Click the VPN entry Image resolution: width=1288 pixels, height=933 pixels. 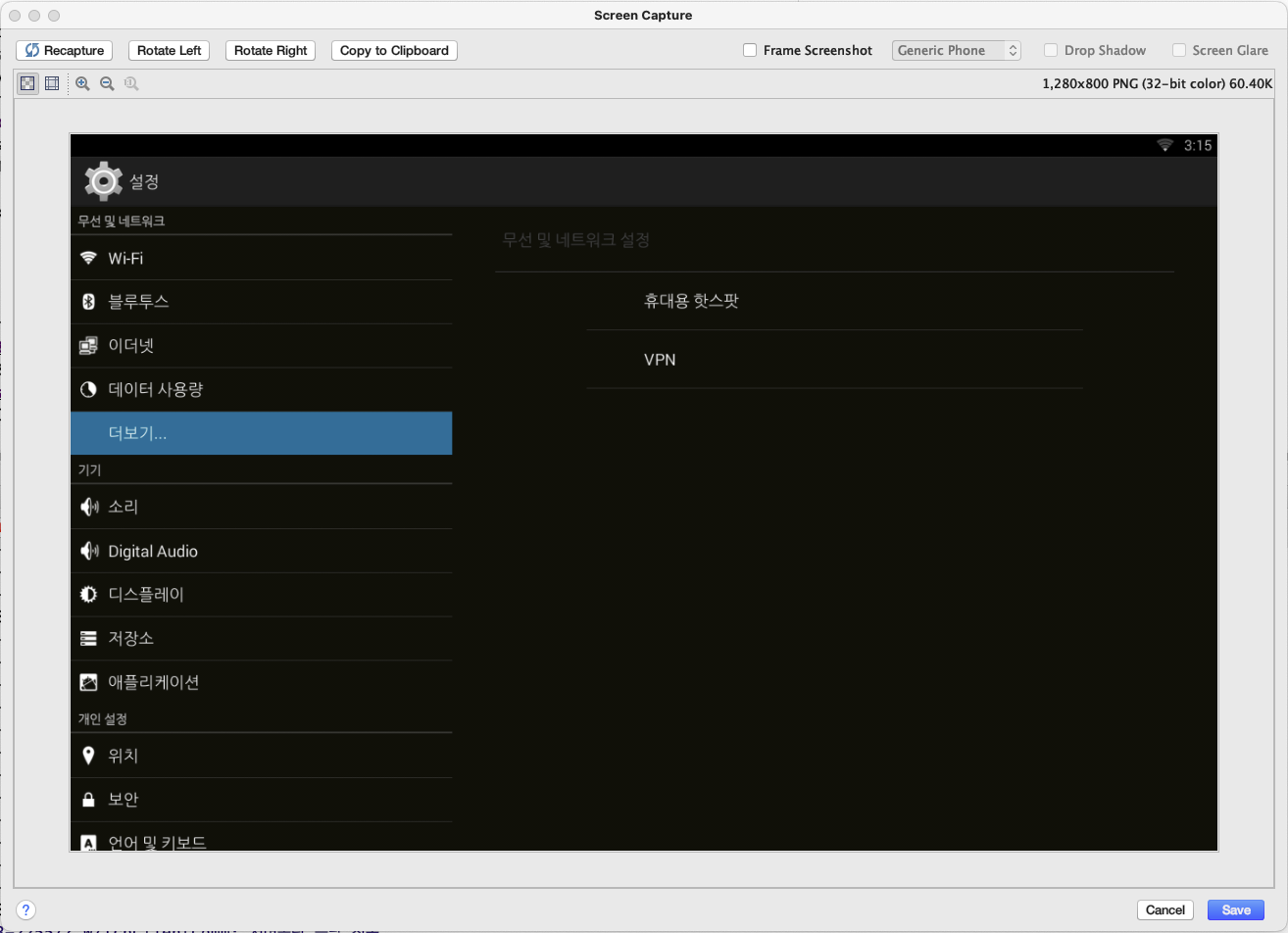(834, 360)
